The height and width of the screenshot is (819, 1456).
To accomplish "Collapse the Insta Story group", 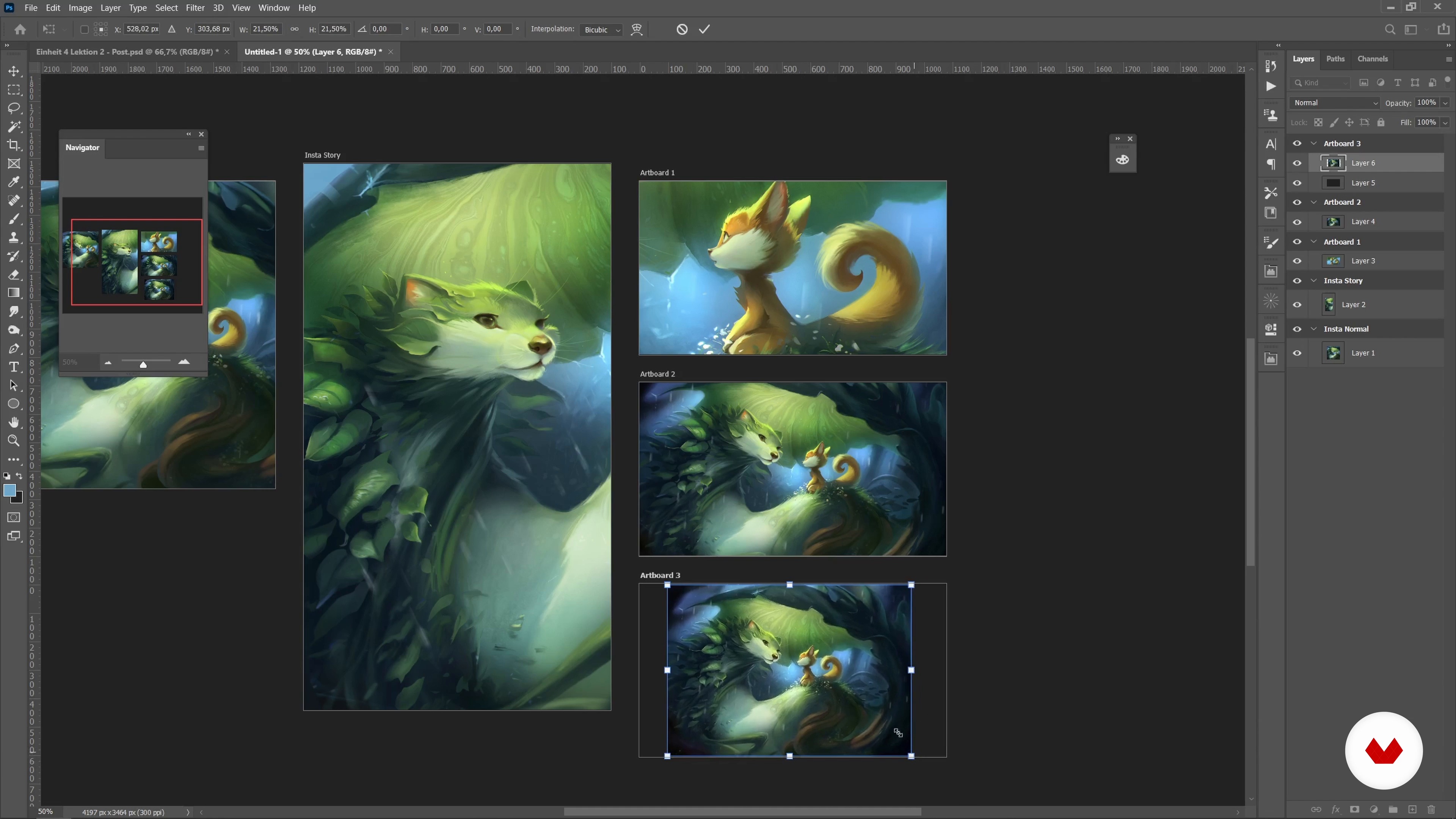I will [1313, 281].
